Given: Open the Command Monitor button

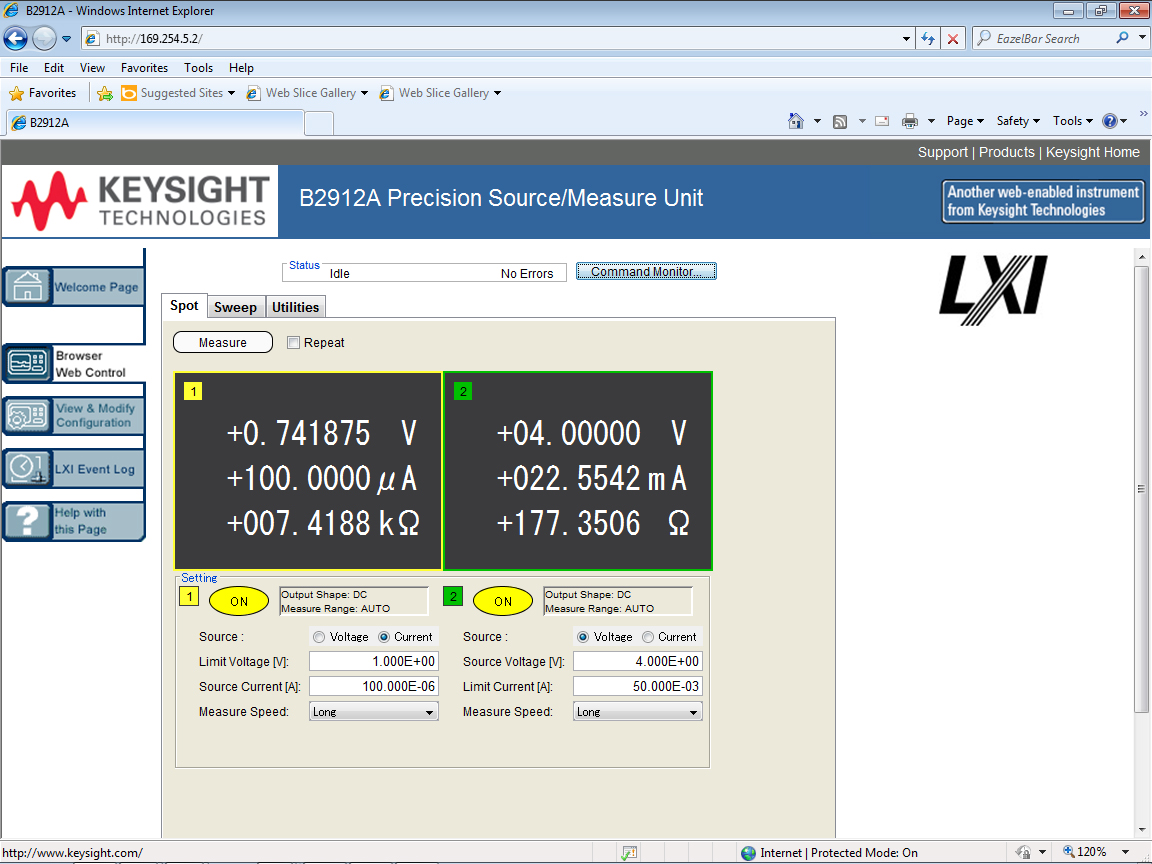Looking at the screenshot, I should click(646, 272).
